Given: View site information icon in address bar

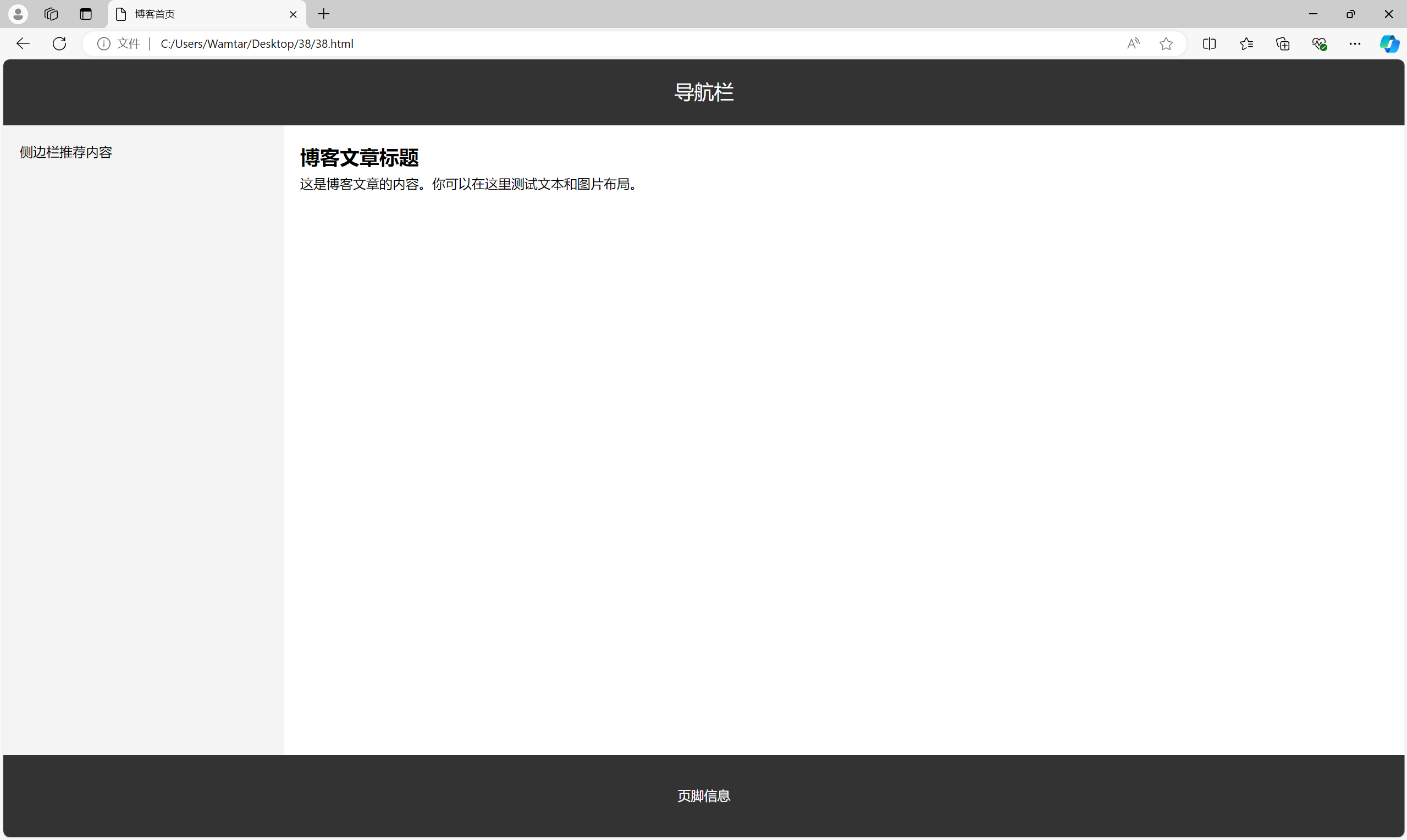Looking at the screenshot, I should [103, 43].
